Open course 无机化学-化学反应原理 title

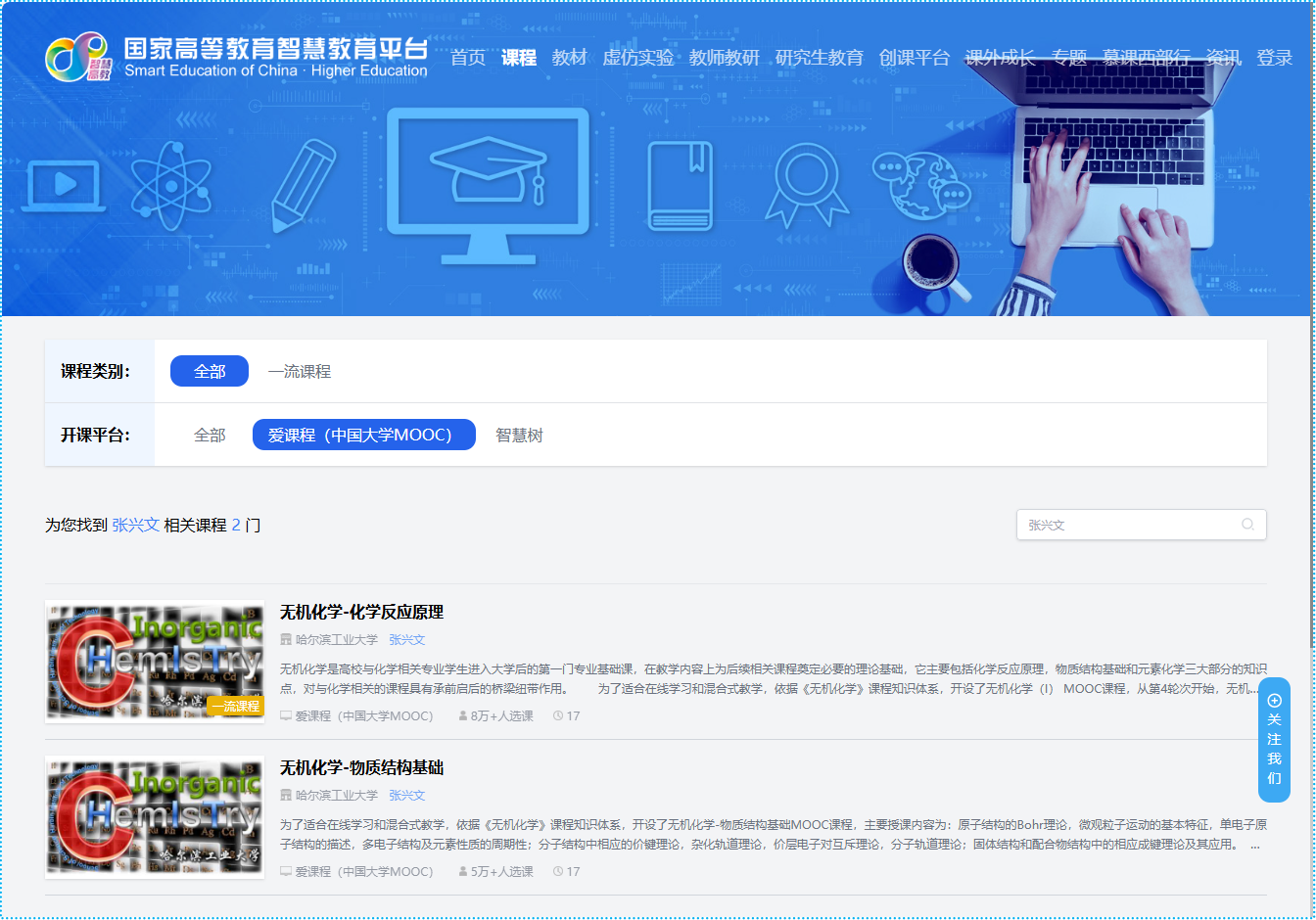(x=361, y=612)
